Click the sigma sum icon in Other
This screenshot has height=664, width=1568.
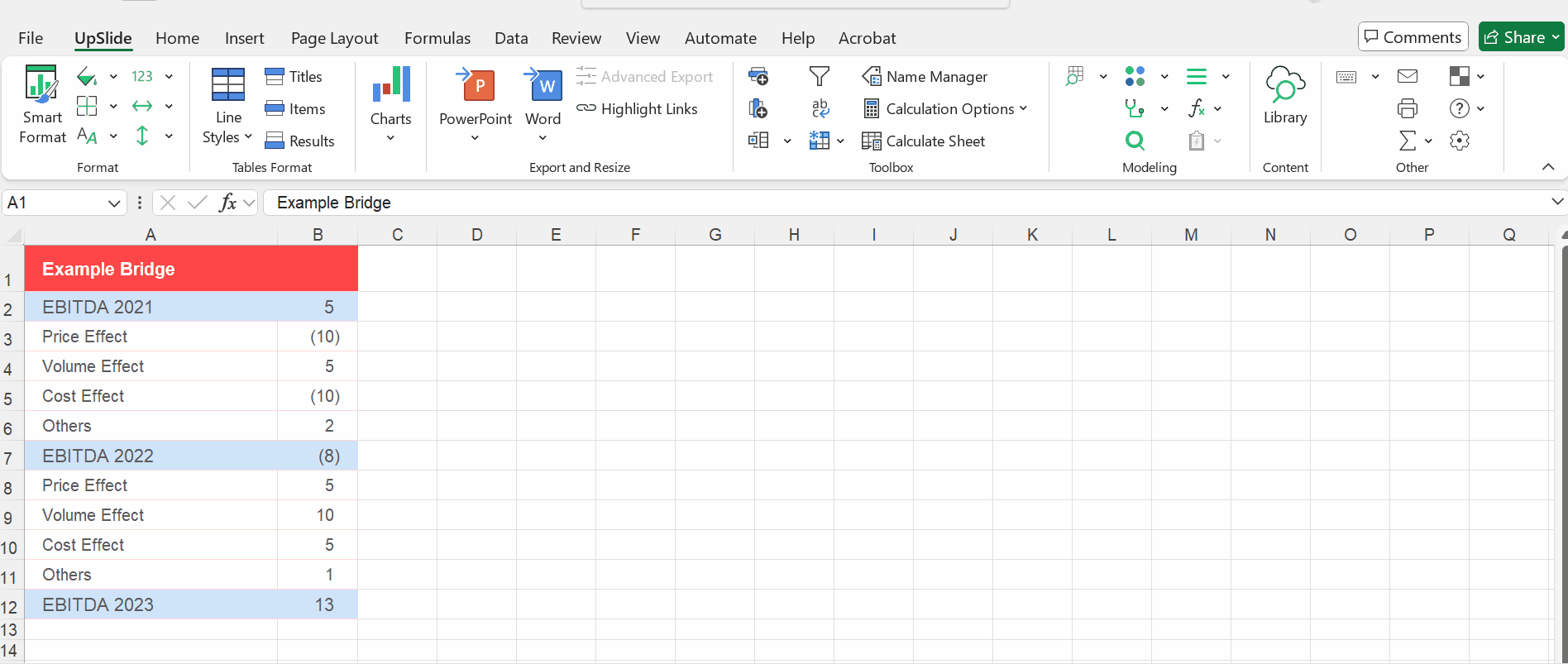coord(1408,141)
